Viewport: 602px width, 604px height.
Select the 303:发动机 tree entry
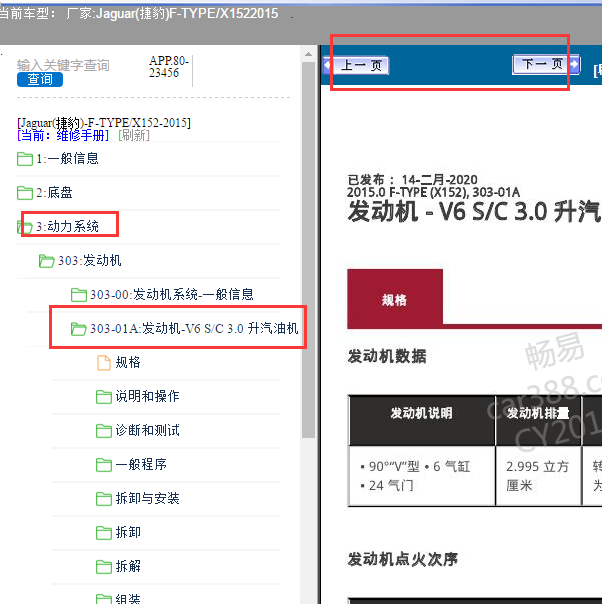[x=89, y=261]
